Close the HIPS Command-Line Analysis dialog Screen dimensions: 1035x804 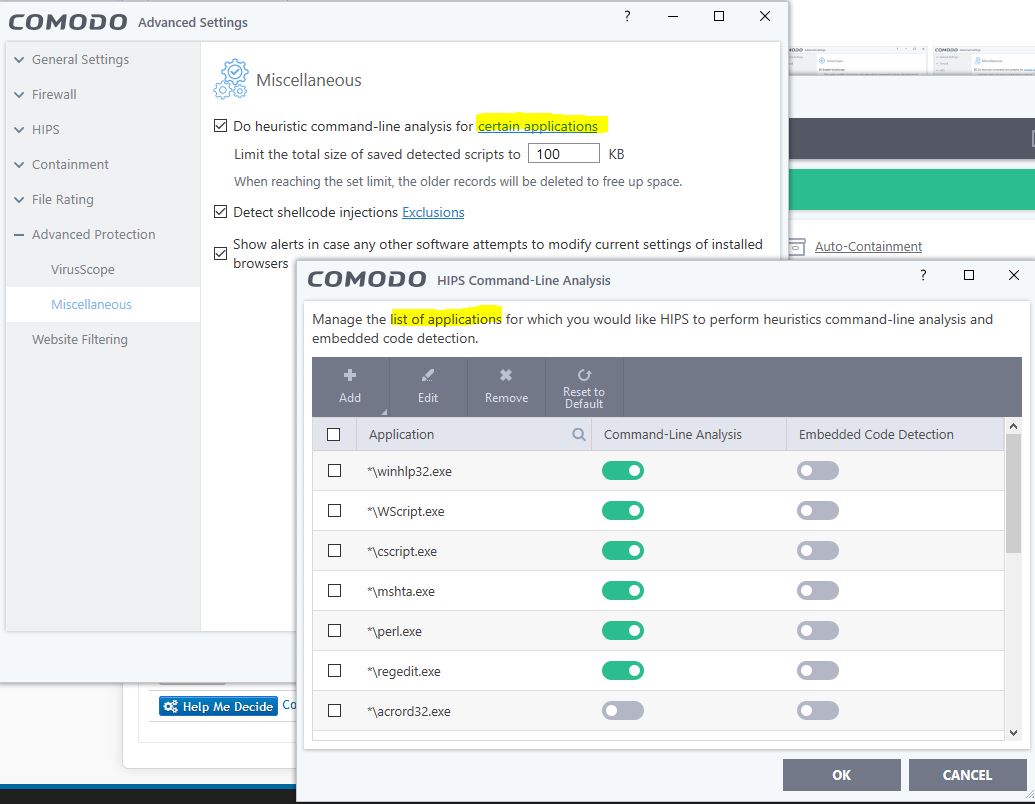[1014, 275]
